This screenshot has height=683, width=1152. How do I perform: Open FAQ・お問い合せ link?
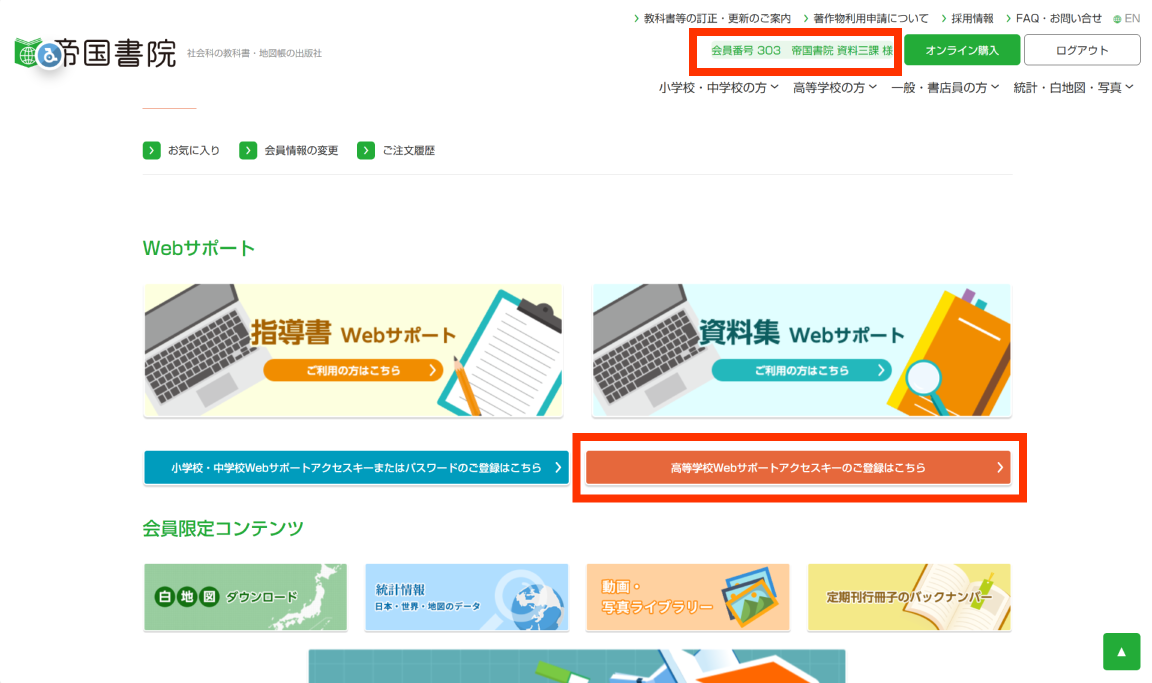(x=1059, y=18)
